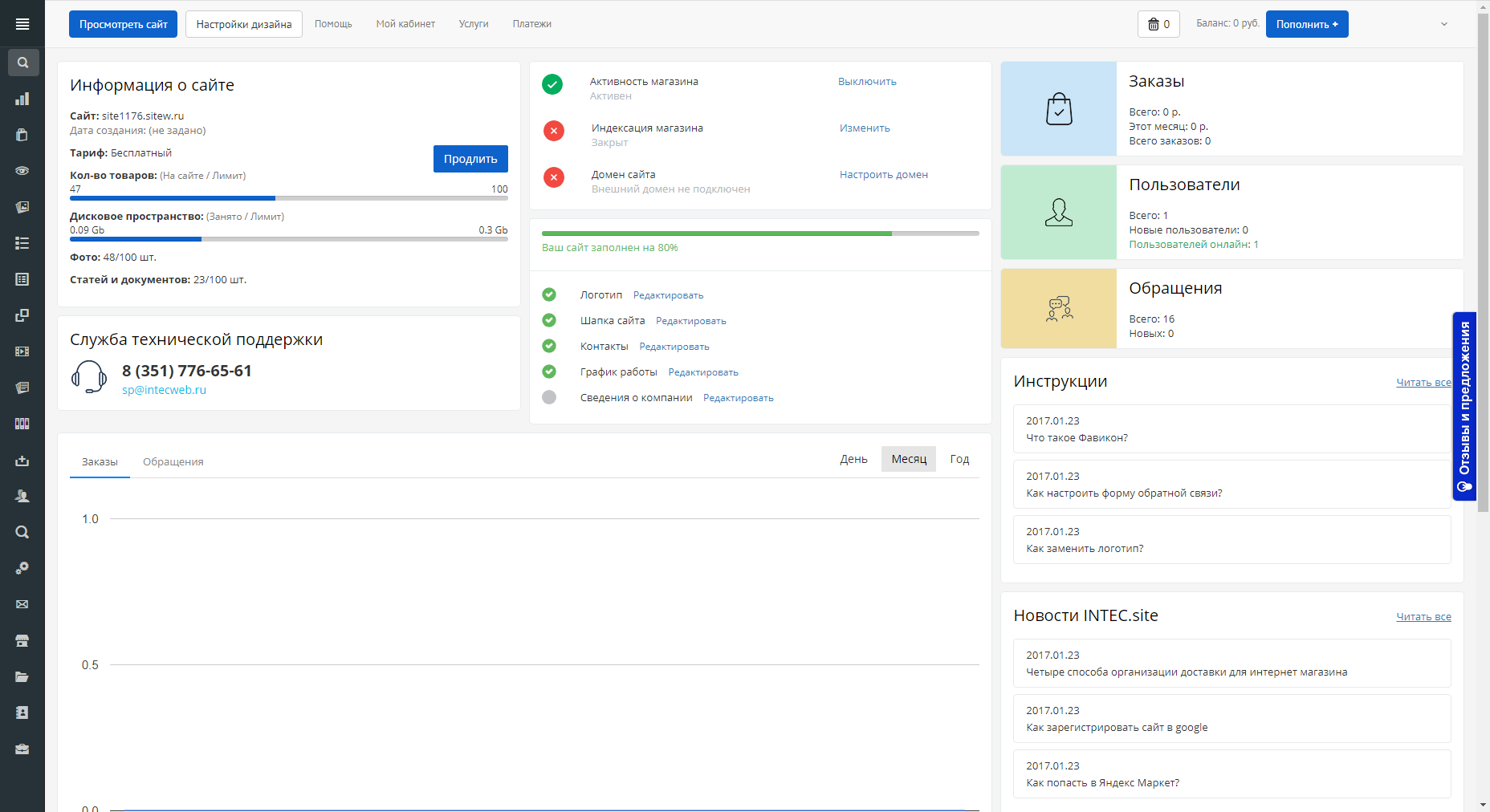Screen dimensions: 1490x812
Task: Open the gears settings icon in the sidebar
Action: click(x=22, y=568)
